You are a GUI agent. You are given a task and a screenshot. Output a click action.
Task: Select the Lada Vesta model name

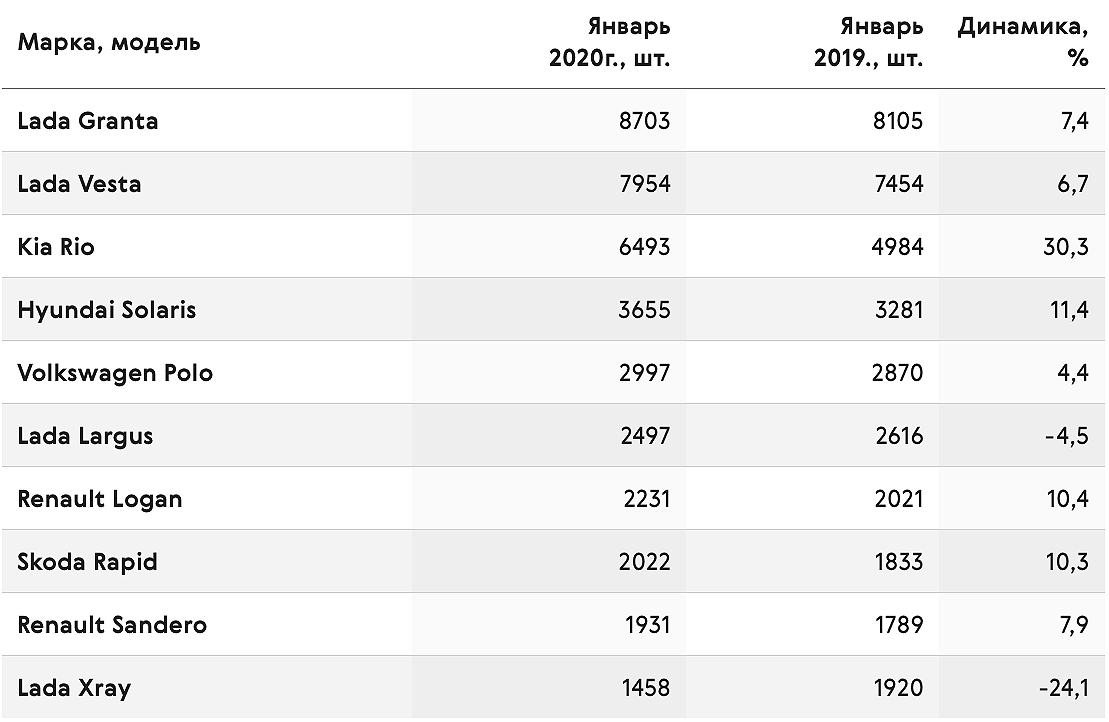click(79, 184)
